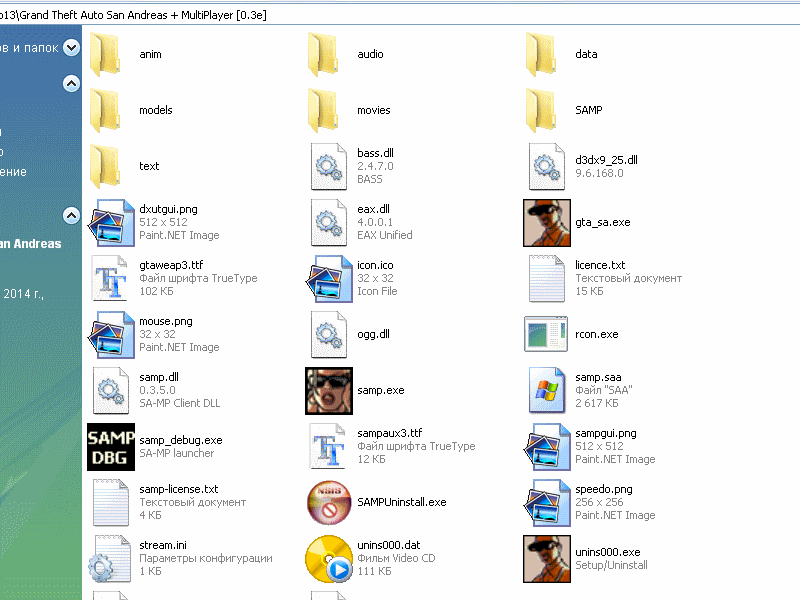This screenshot has width=800, height=600.
Task: Click the "speedo.png" file name
Action: tap(604, 489)
